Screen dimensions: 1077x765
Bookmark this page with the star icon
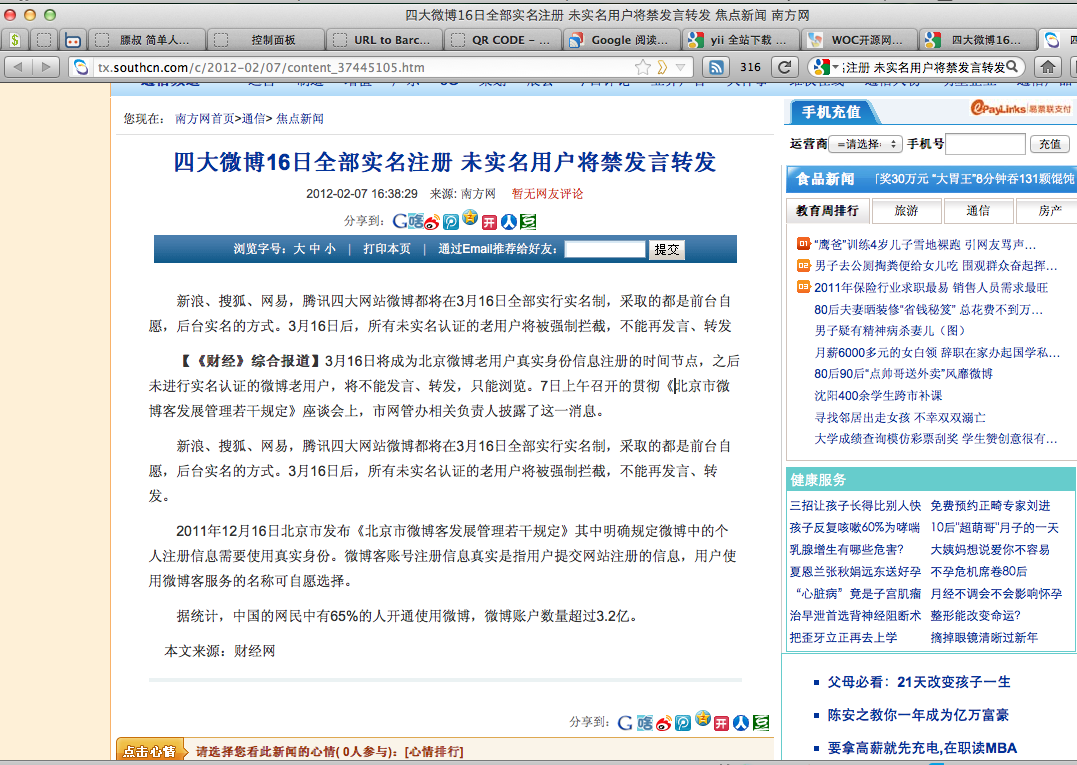[642, 67]
